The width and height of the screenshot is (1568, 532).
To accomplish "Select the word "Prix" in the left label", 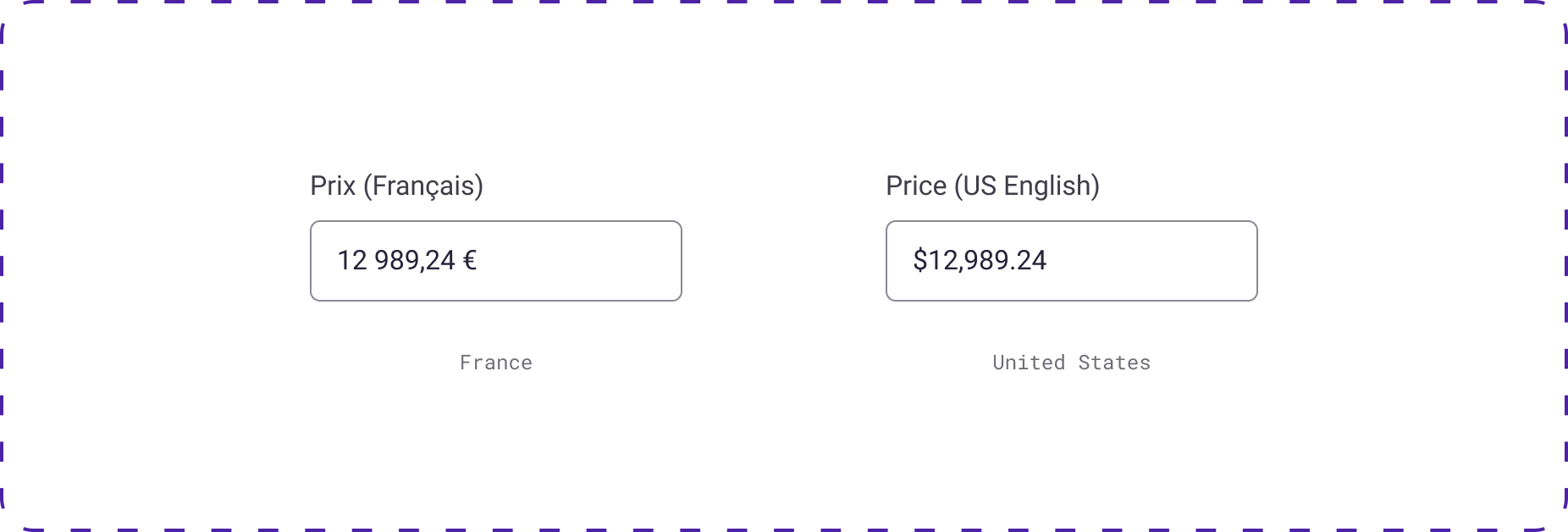I will point(333,186).
